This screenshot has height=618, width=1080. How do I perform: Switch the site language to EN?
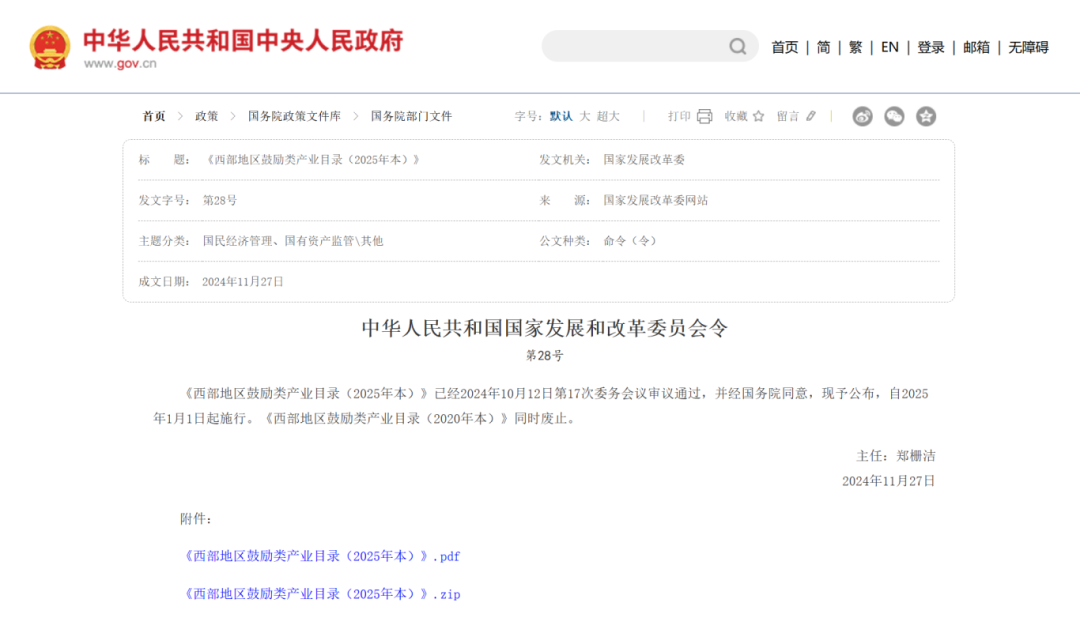889,47
